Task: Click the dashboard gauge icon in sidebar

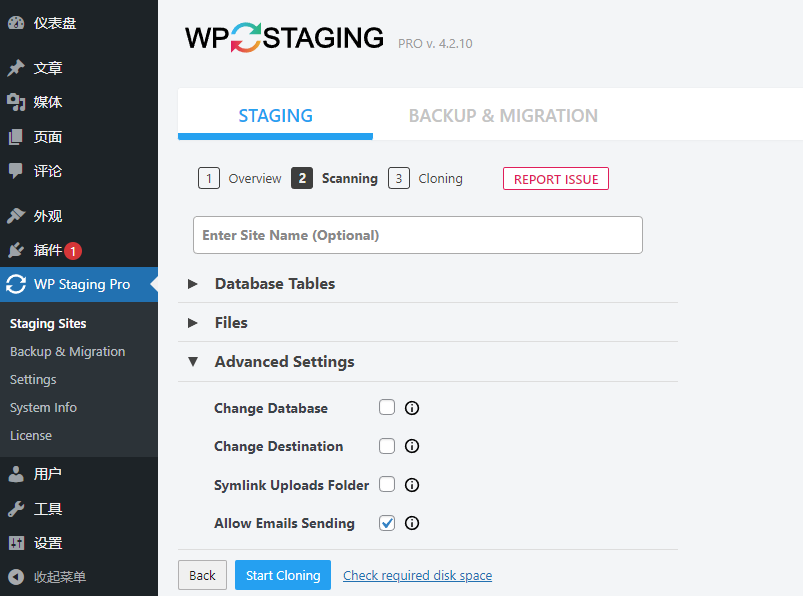Action: click(16, 23)
